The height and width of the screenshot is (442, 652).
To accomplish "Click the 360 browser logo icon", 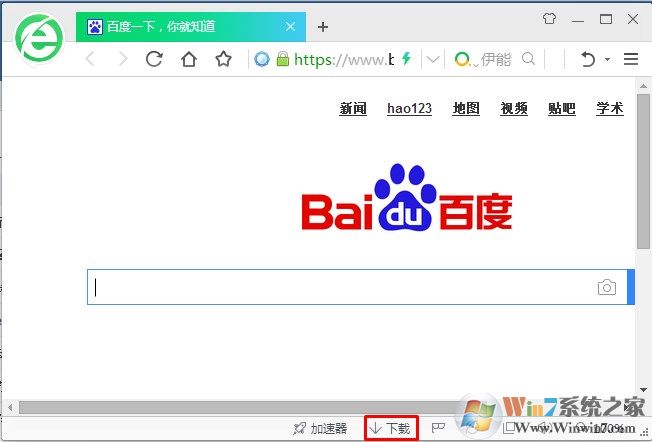I will click(x=39, y=38).
